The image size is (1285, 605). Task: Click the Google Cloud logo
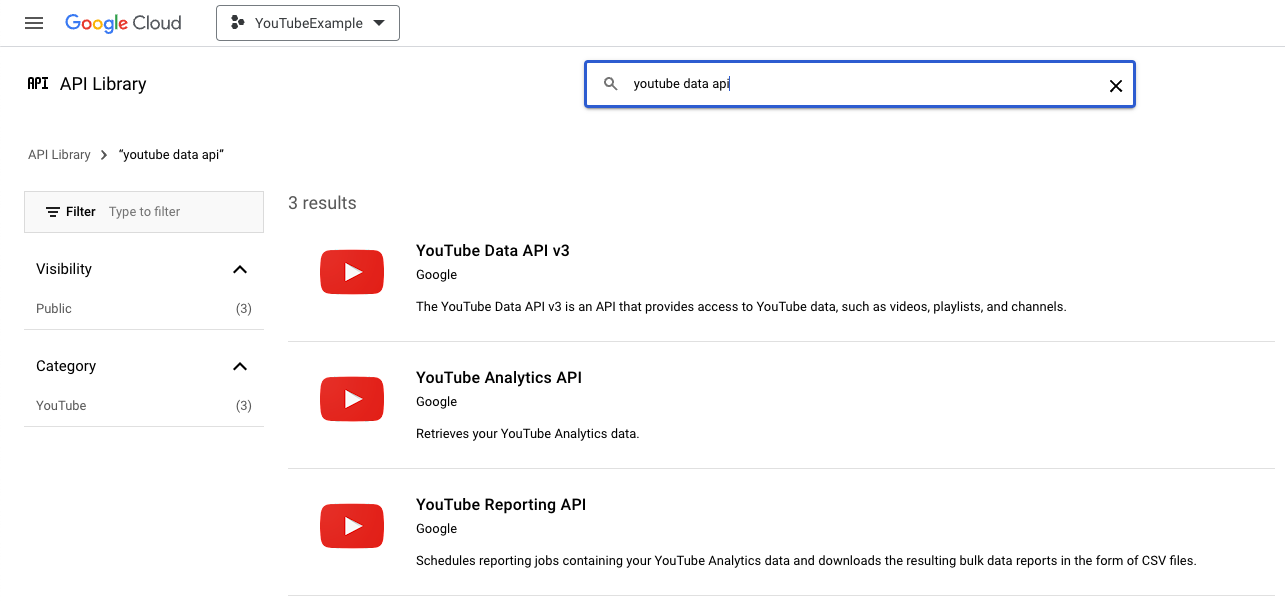(x=123, y=23)
